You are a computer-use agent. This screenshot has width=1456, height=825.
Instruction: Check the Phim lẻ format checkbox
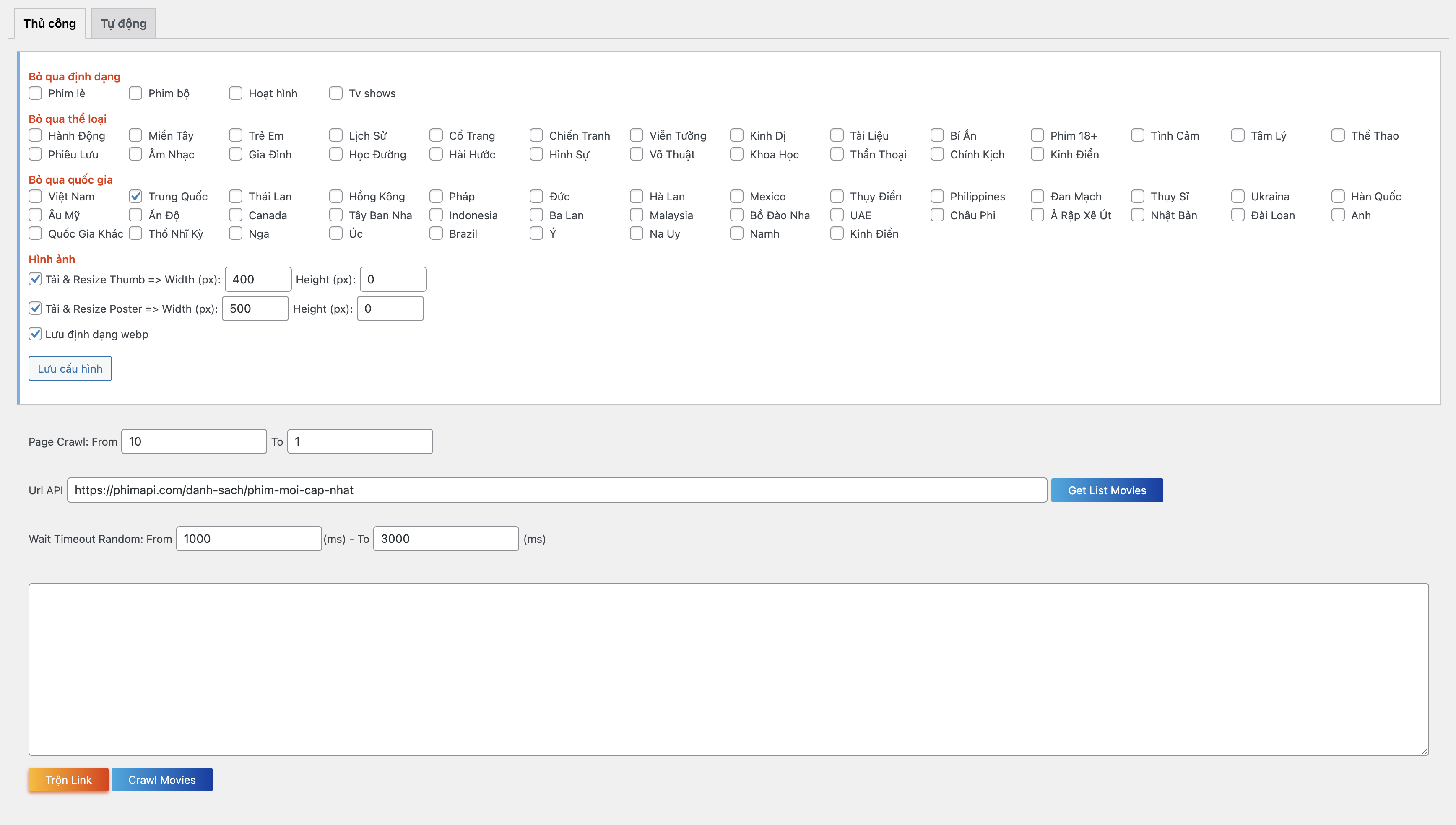pos(35,93)
